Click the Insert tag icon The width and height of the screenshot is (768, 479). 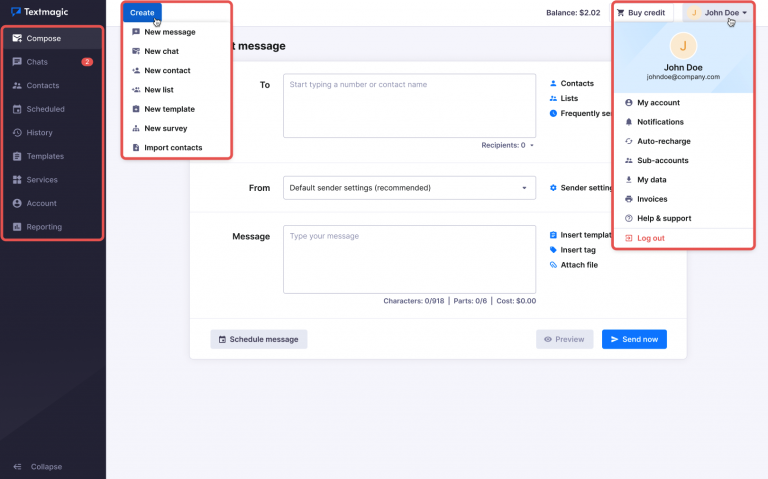[553, 250]
